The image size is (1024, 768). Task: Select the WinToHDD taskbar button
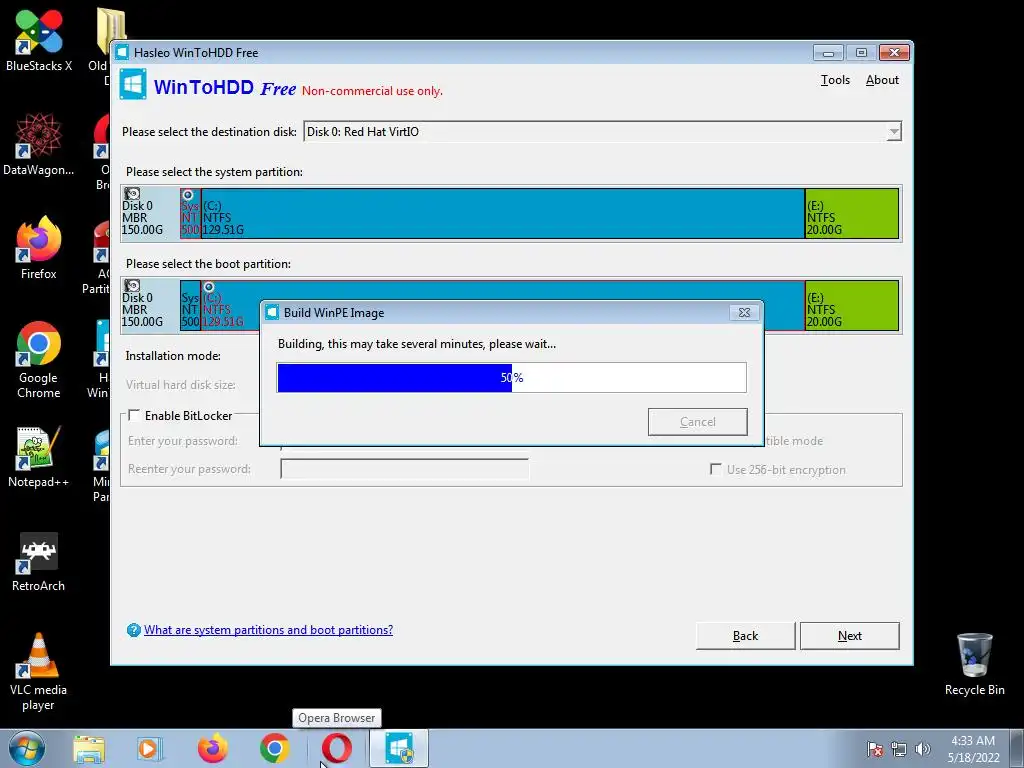click(x=399, y=748)
